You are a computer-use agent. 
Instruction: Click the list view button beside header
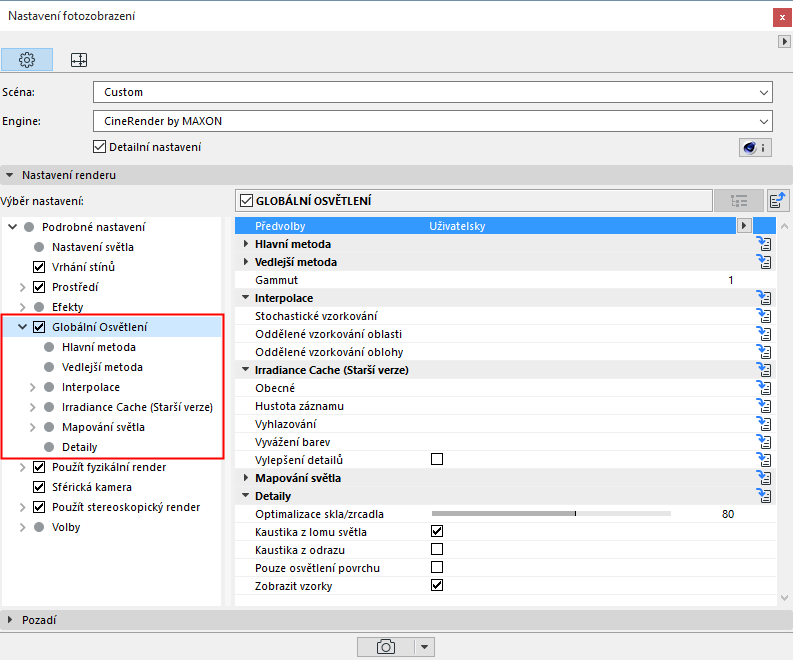pos(738,201)
